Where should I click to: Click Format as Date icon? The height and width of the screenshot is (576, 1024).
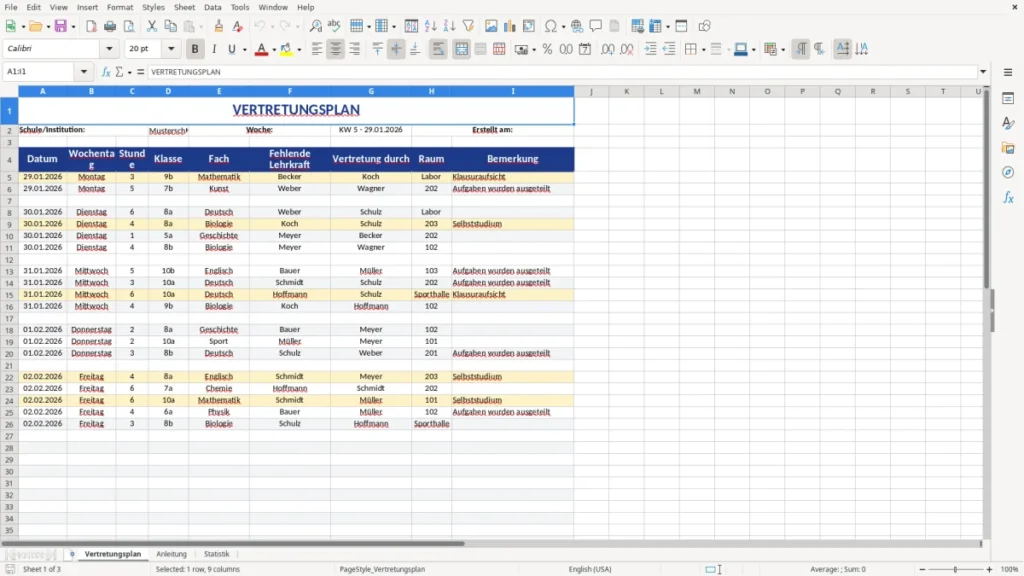585,49
